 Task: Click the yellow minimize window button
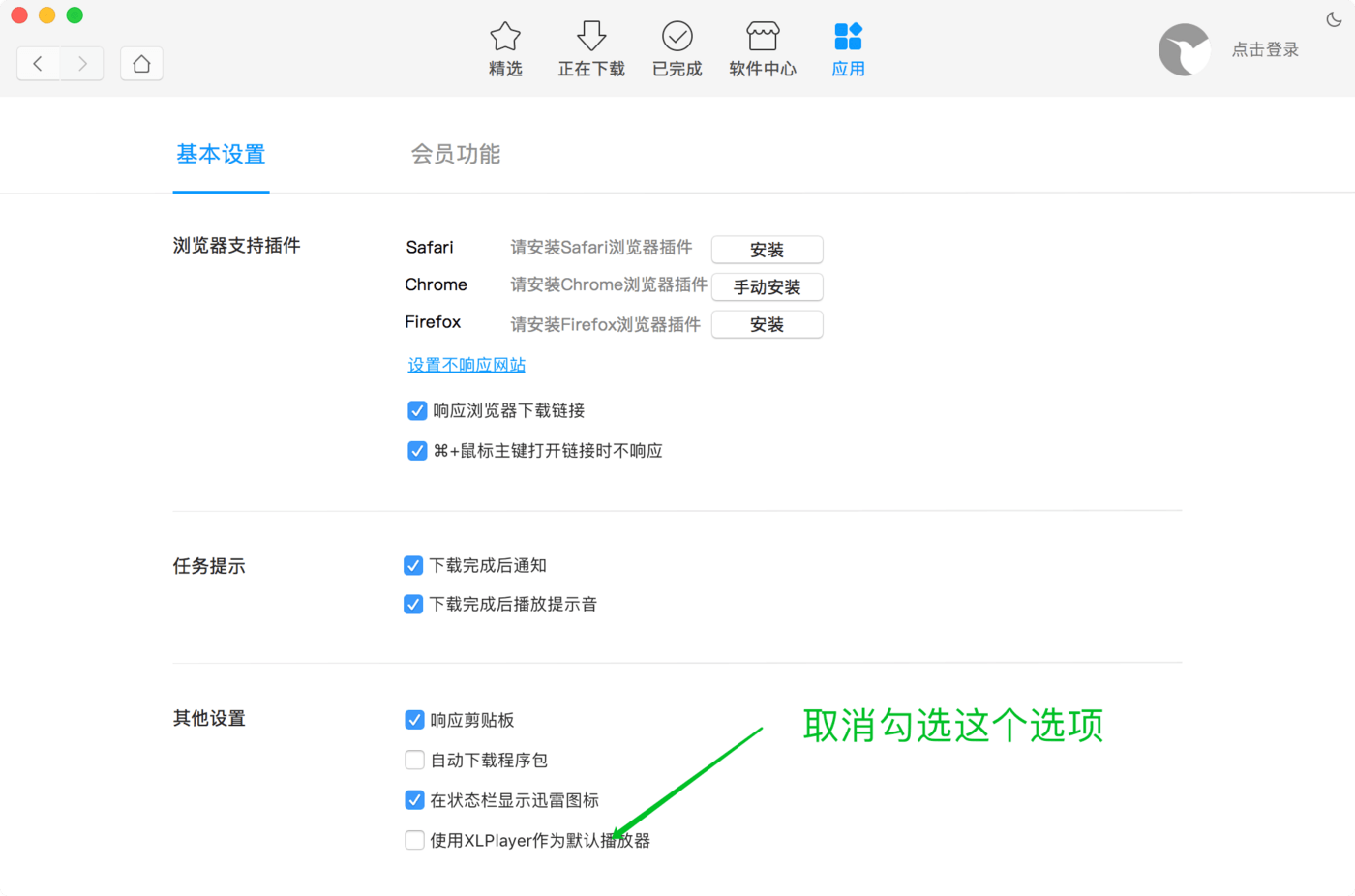click(46, 15)
